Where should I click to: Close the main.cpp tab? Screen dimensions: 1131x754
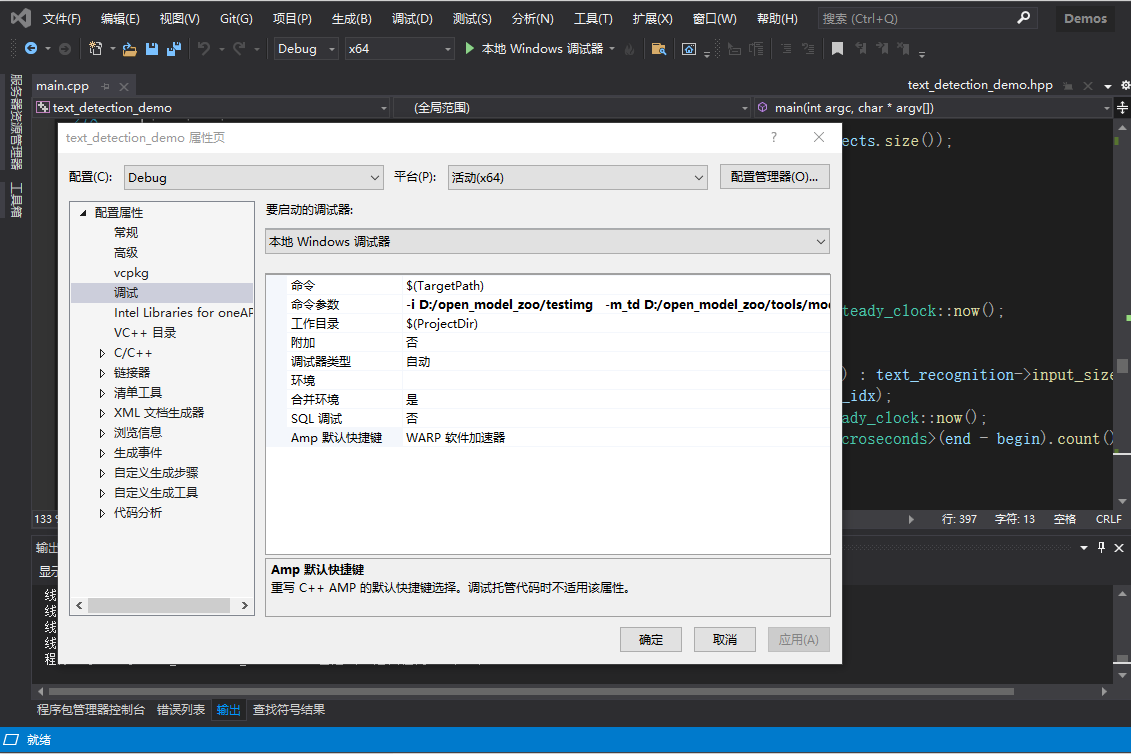click(124, 87)
